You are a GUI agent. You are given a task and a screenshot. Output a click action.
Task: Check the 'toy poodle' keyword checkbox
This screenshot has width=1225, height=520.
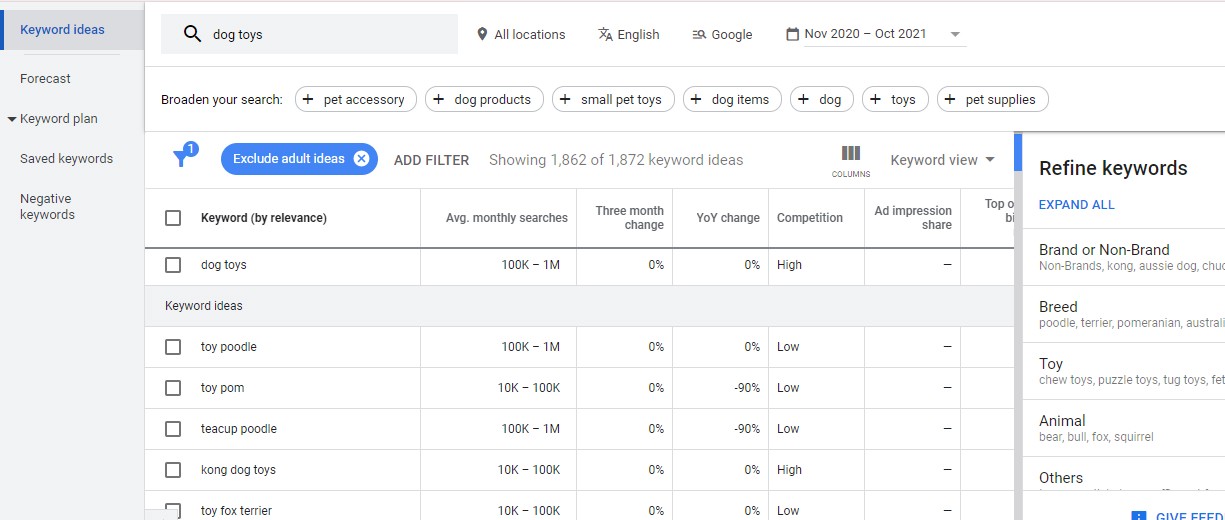(173, 347)
